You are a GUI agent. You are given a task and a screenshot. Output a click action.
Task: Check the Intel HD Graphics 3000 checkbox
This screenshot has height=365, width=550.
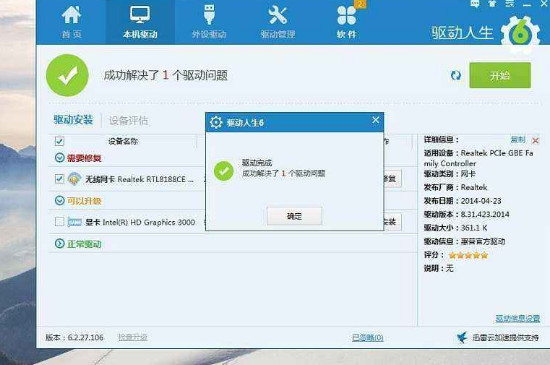[60, 222]
